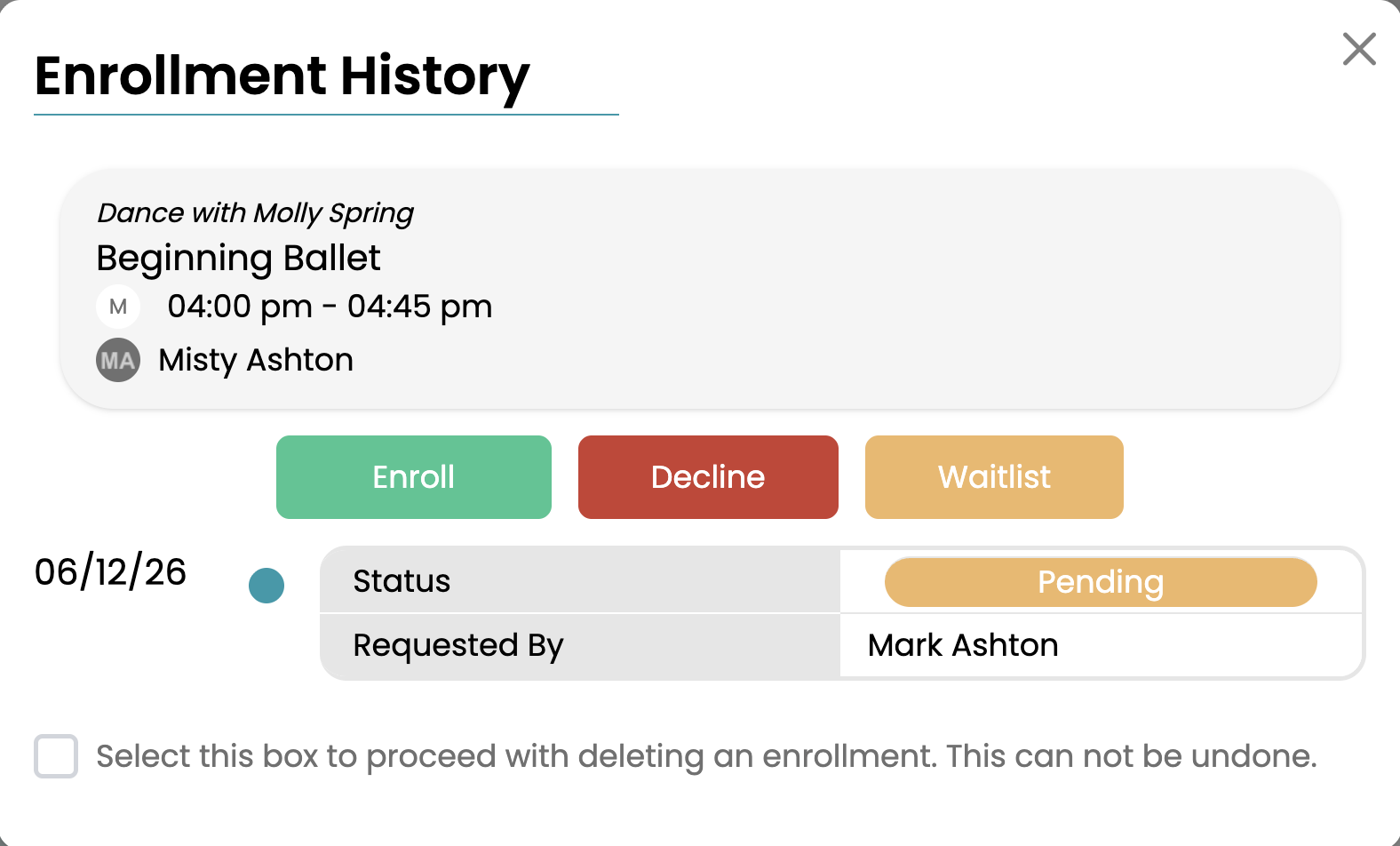The height and width of the screenshot is (846, 1400).
Task: Close the Enrollment History dialog
Action: pos(1359,50)
